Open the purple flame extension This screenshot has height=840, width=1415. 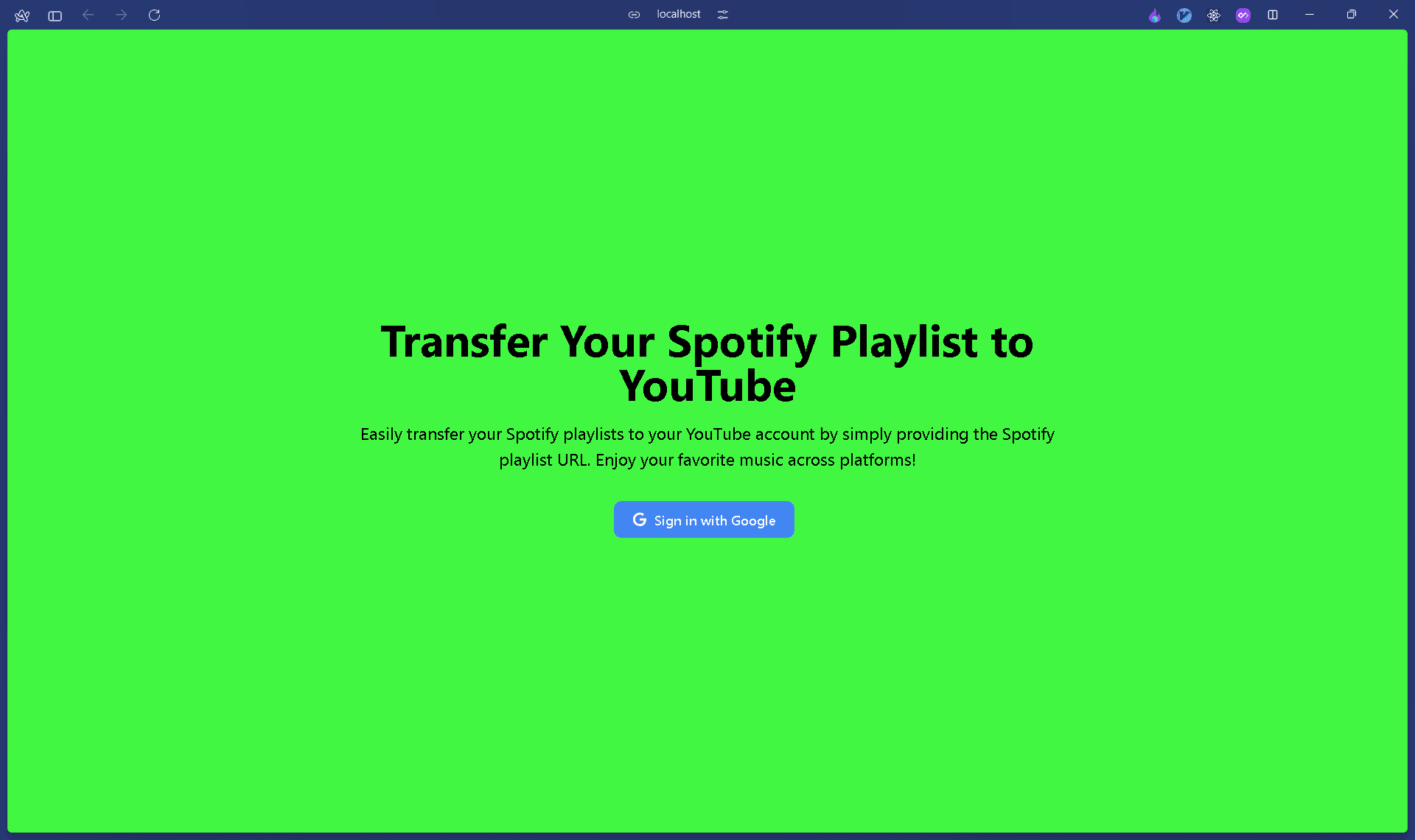(x=1155, y=15)
